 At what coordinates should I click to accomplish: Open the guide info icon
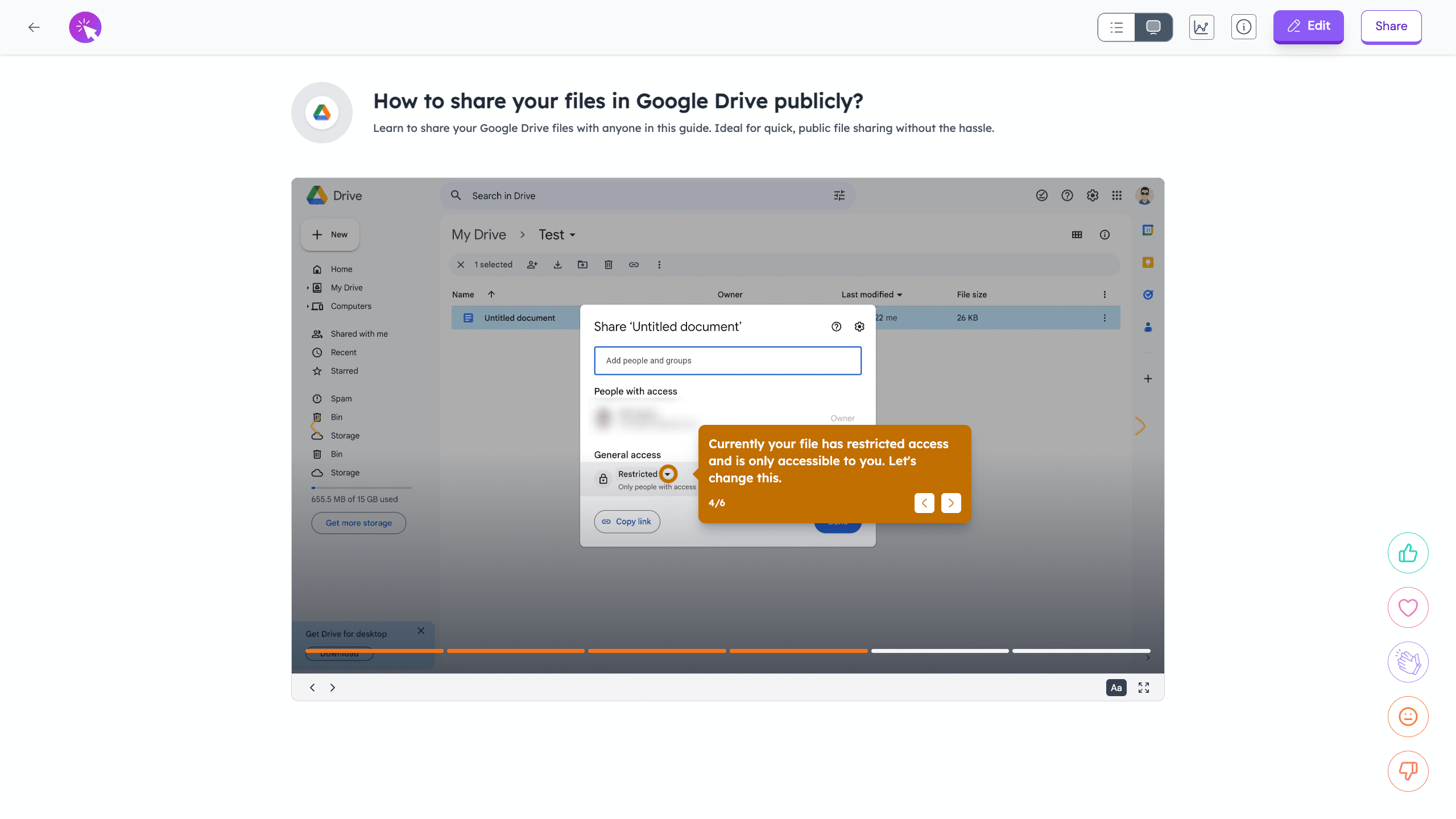tap(1243, 27)
